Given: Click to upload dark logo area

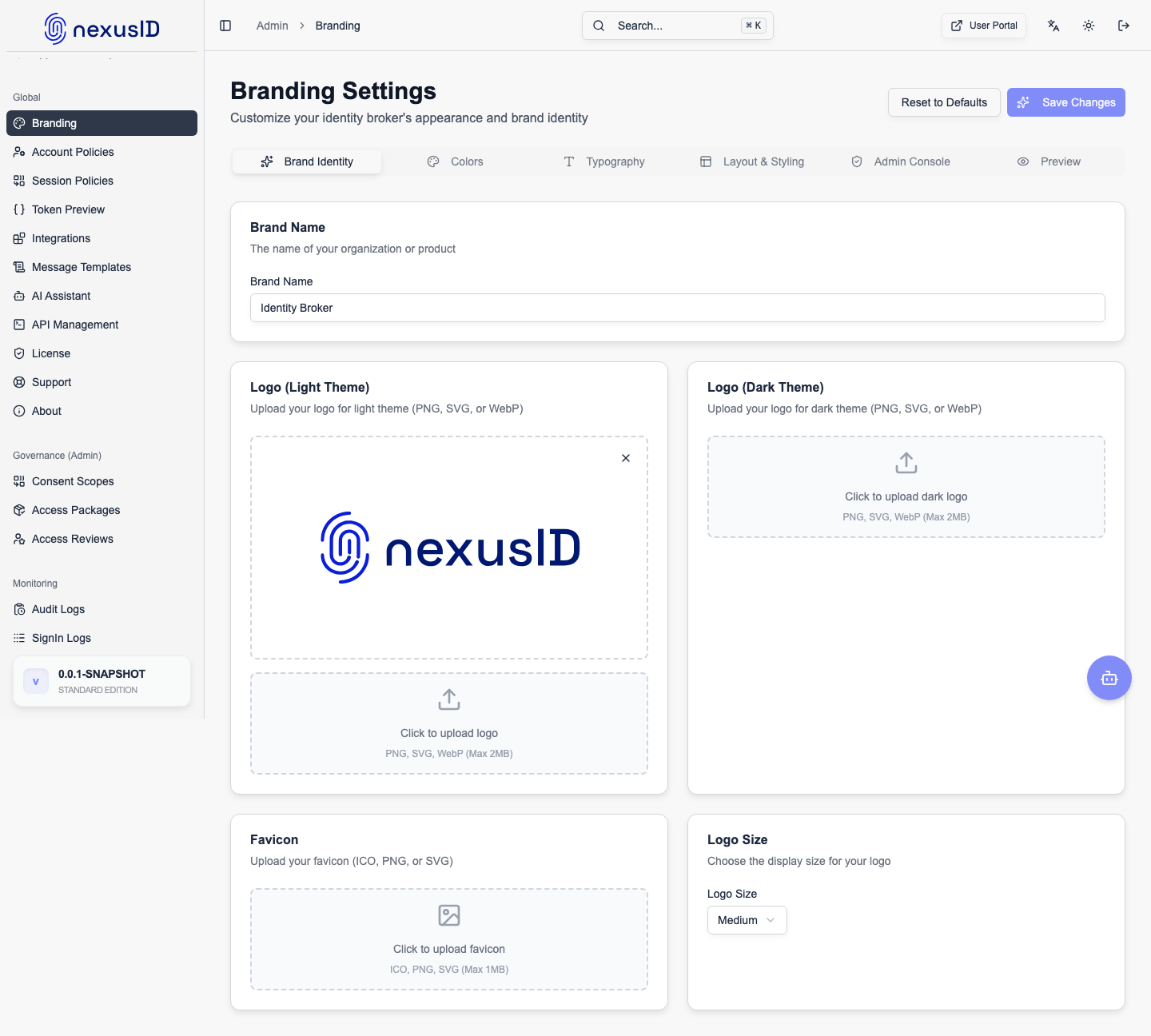Looking at the screenshot, I should (906, 487).
